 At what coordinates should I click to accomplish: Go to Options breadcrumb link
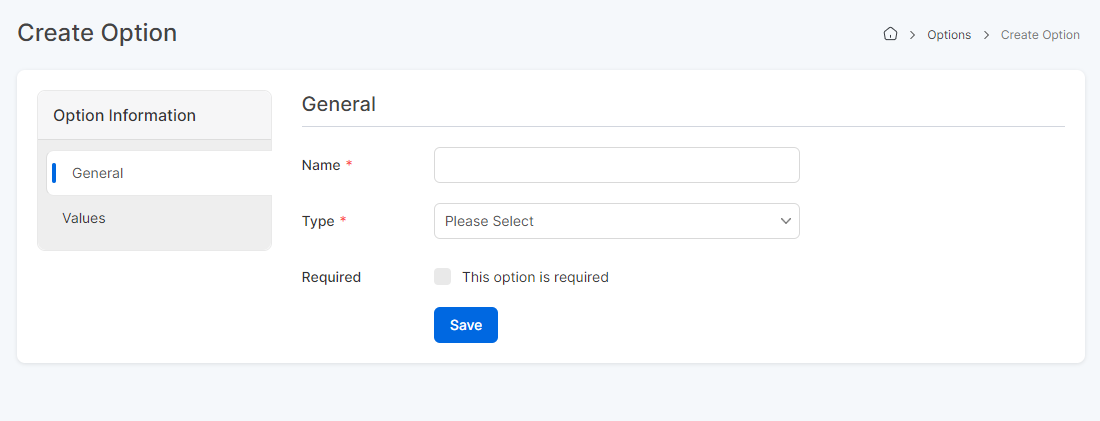click(x=949, y=34)
